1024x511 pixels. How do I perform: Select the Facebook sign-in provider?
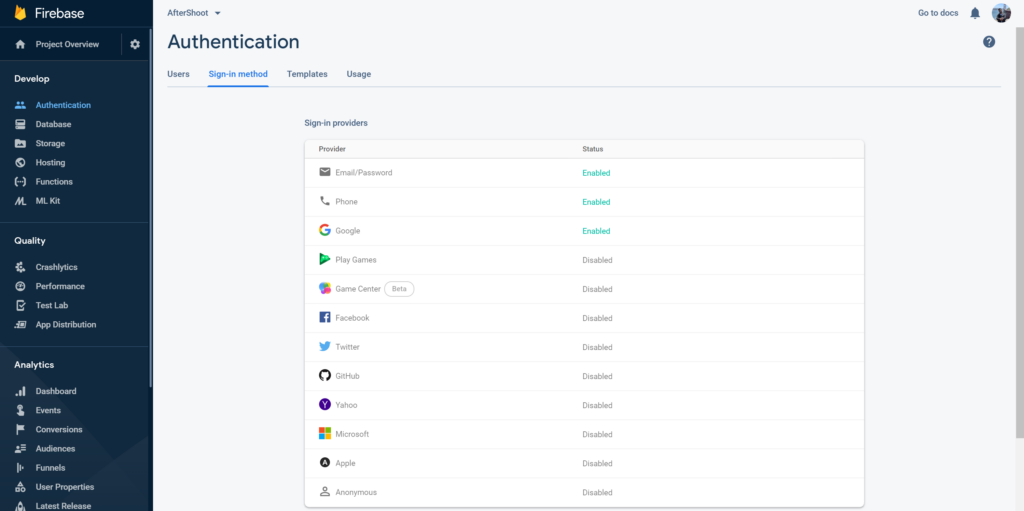pos(584,318)
